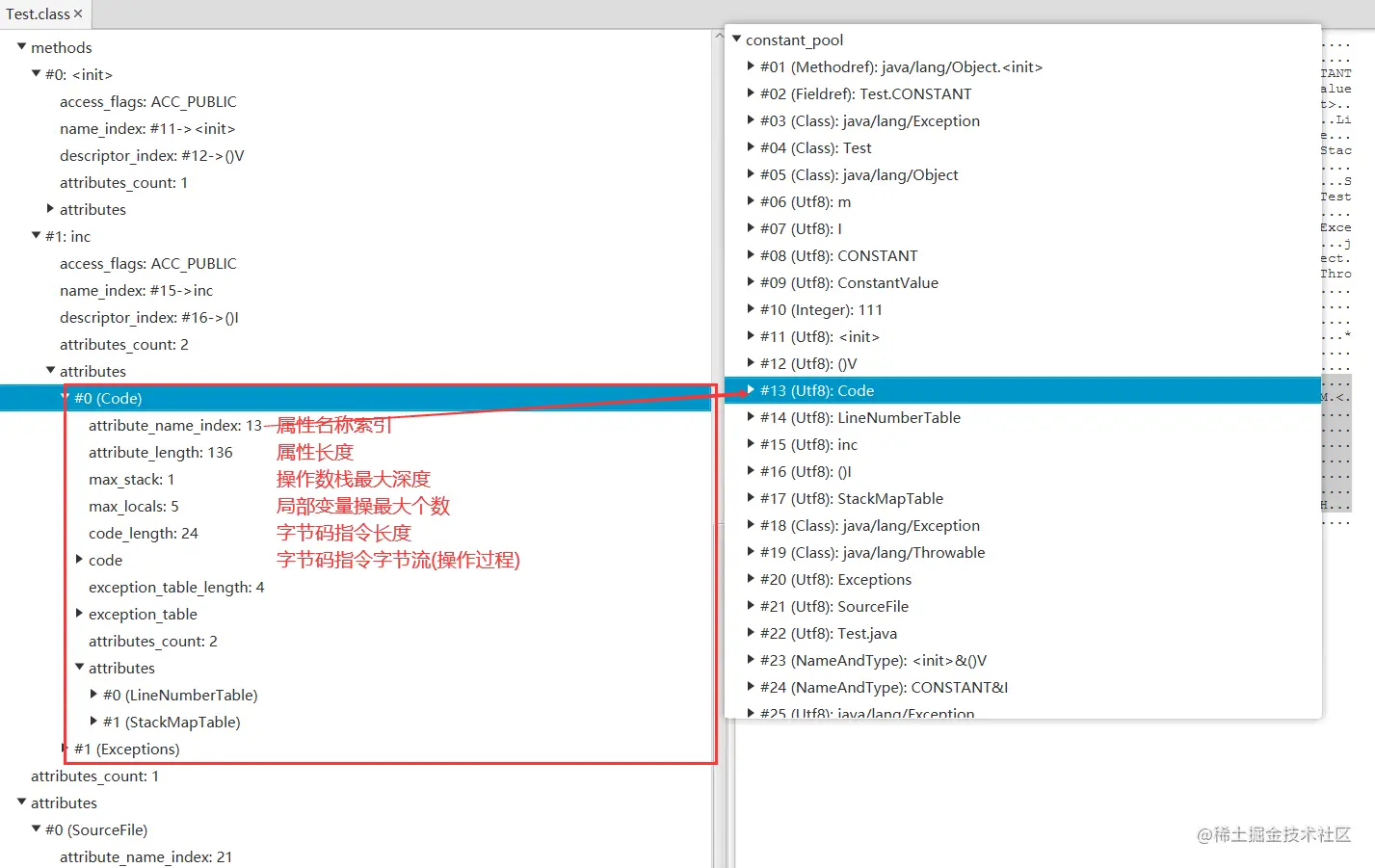Screen dimensions: 1375x868
Task: Expand attributes under <init> method
Action: (x=50, y=208)
